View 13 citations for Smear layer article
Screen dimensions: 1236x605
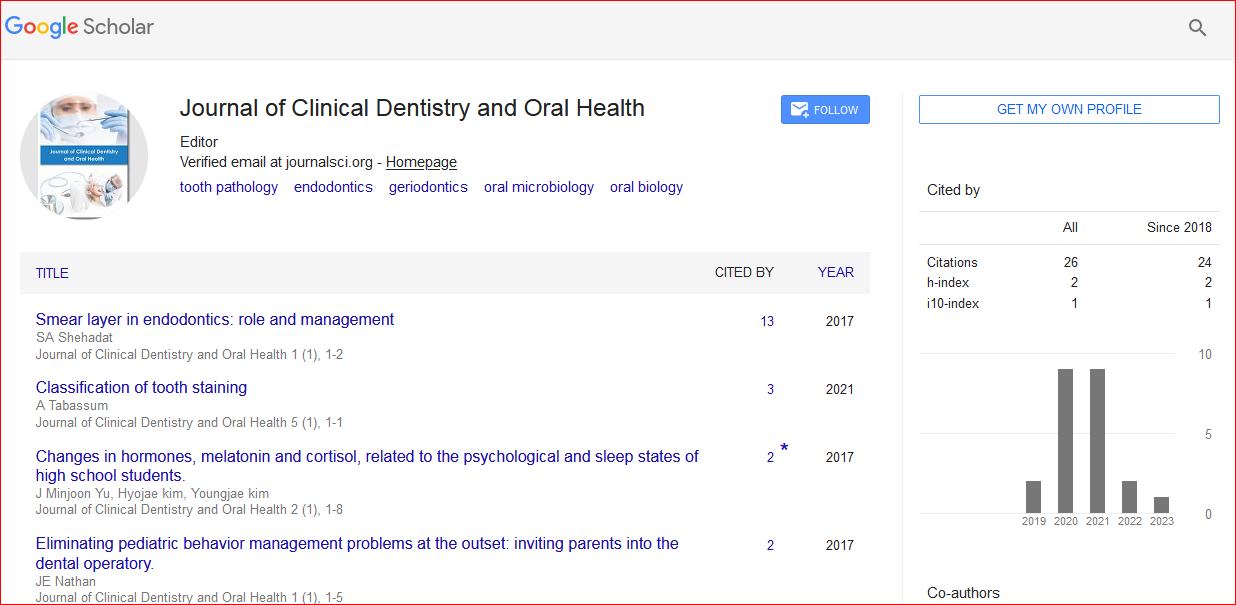pos(767,322)
